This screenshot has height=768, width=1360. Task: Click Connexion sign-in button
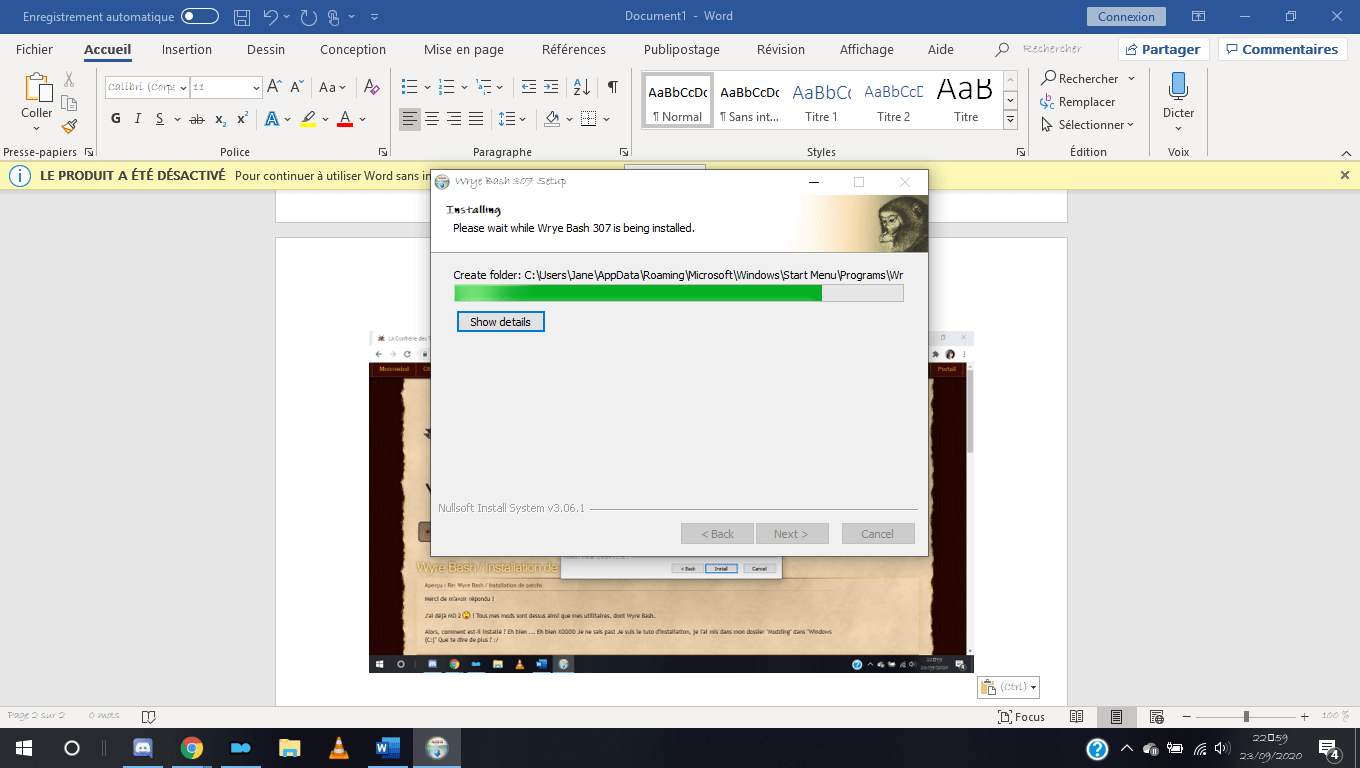pos(1126,16)
